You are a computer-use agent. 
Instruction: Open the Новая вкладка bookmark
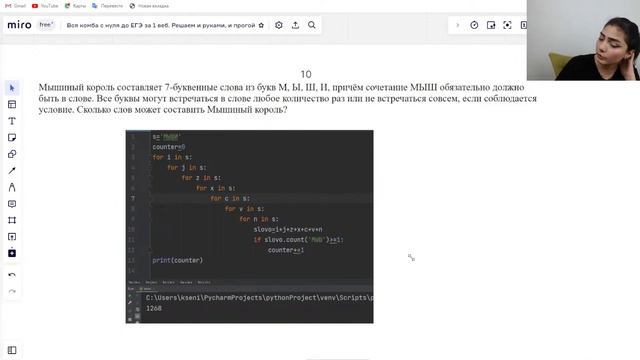tap(149, 6)
